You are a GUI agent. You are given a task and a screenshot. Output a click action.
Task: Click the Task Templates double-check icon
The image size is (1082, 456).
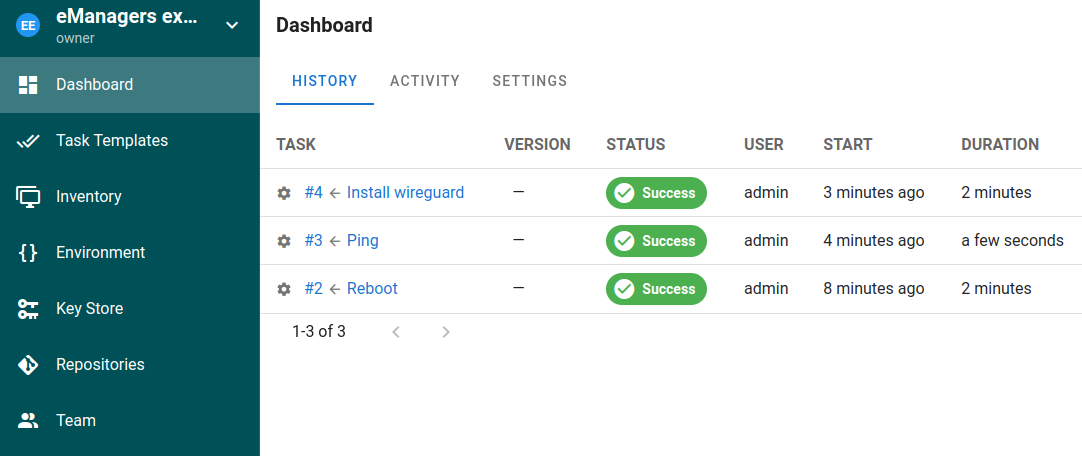pos(28,141)
